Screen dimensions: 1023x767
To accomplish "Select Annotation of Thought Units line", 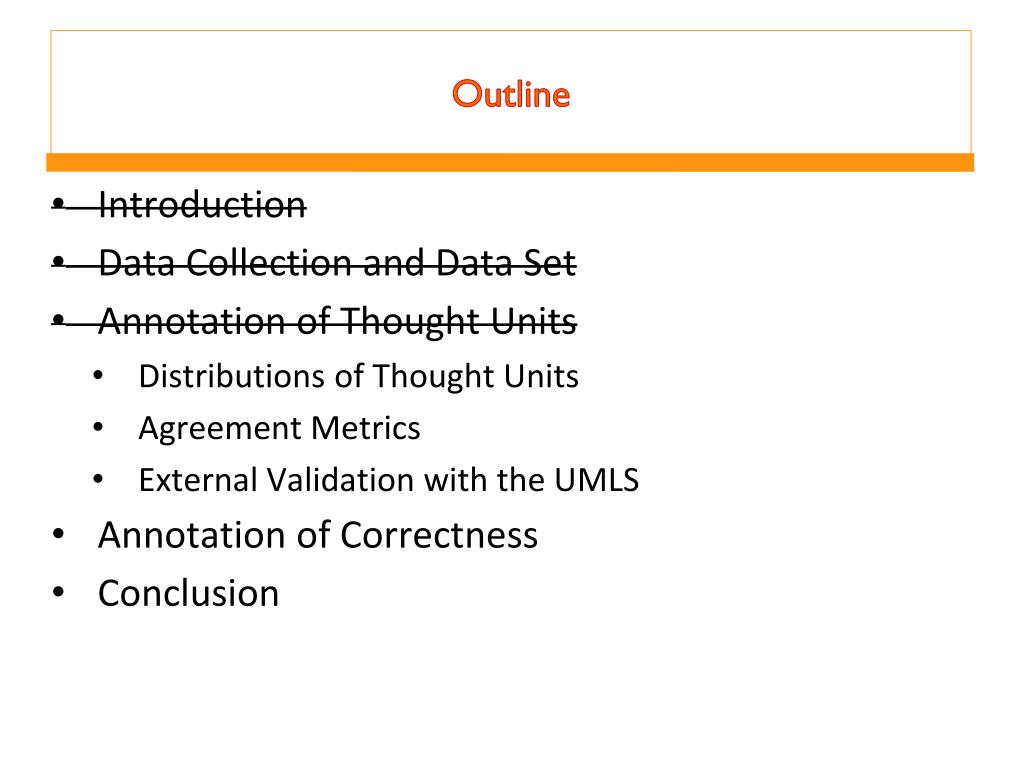I will pyautogui.click(x=337, y=321).
